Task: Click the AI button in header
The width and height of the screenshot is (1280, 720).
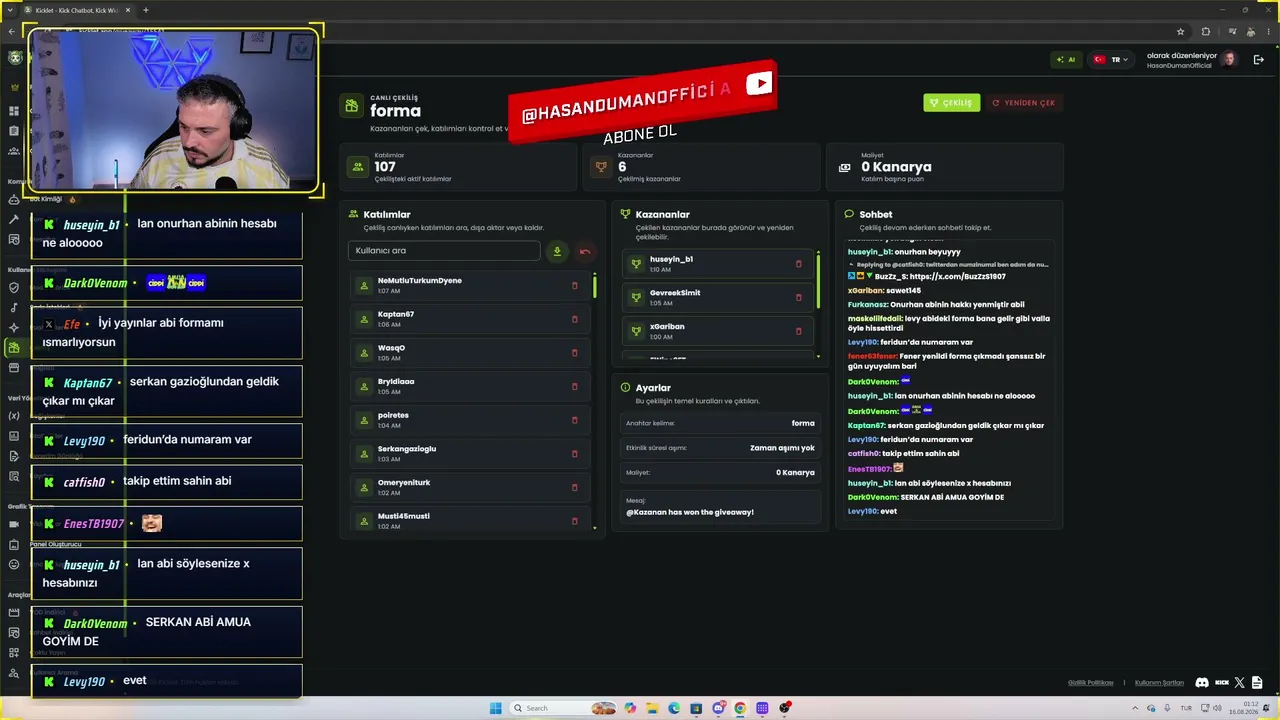Action: [x=1066, y=60]
